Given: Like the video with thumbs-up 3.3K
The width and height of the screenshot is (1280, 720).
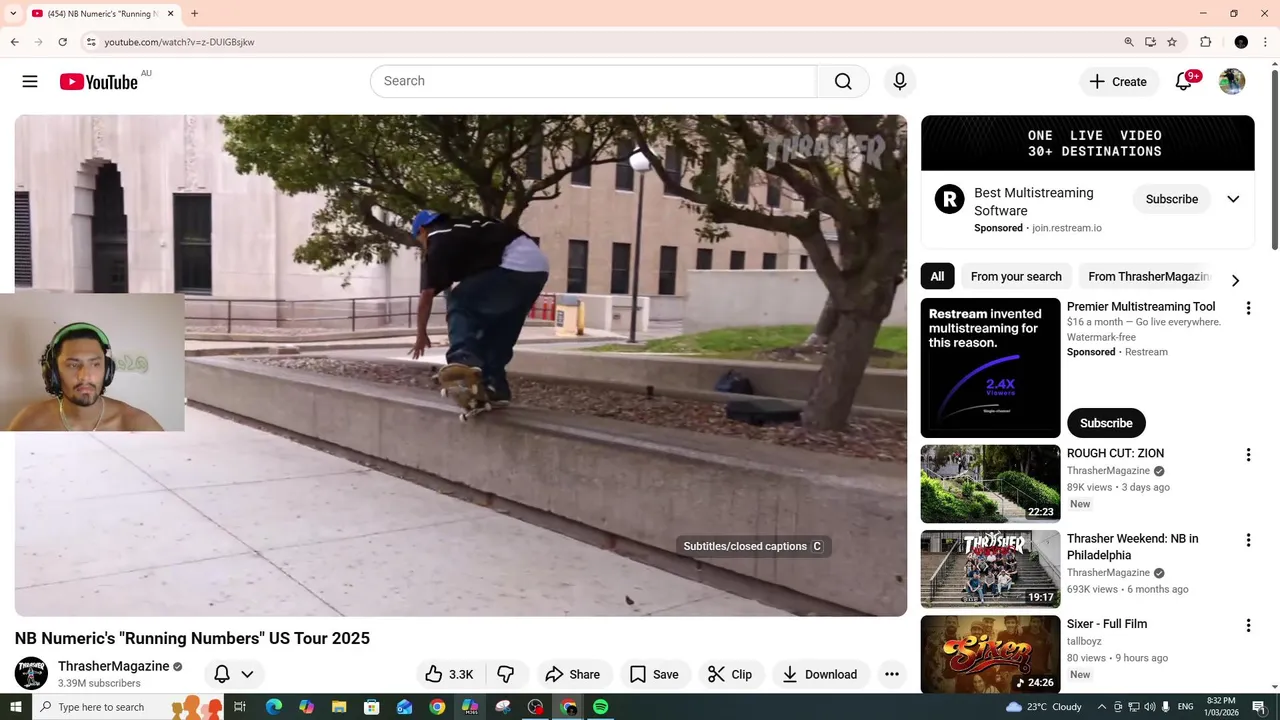Looking at the screenshot, I should click(x=449, y=674).
